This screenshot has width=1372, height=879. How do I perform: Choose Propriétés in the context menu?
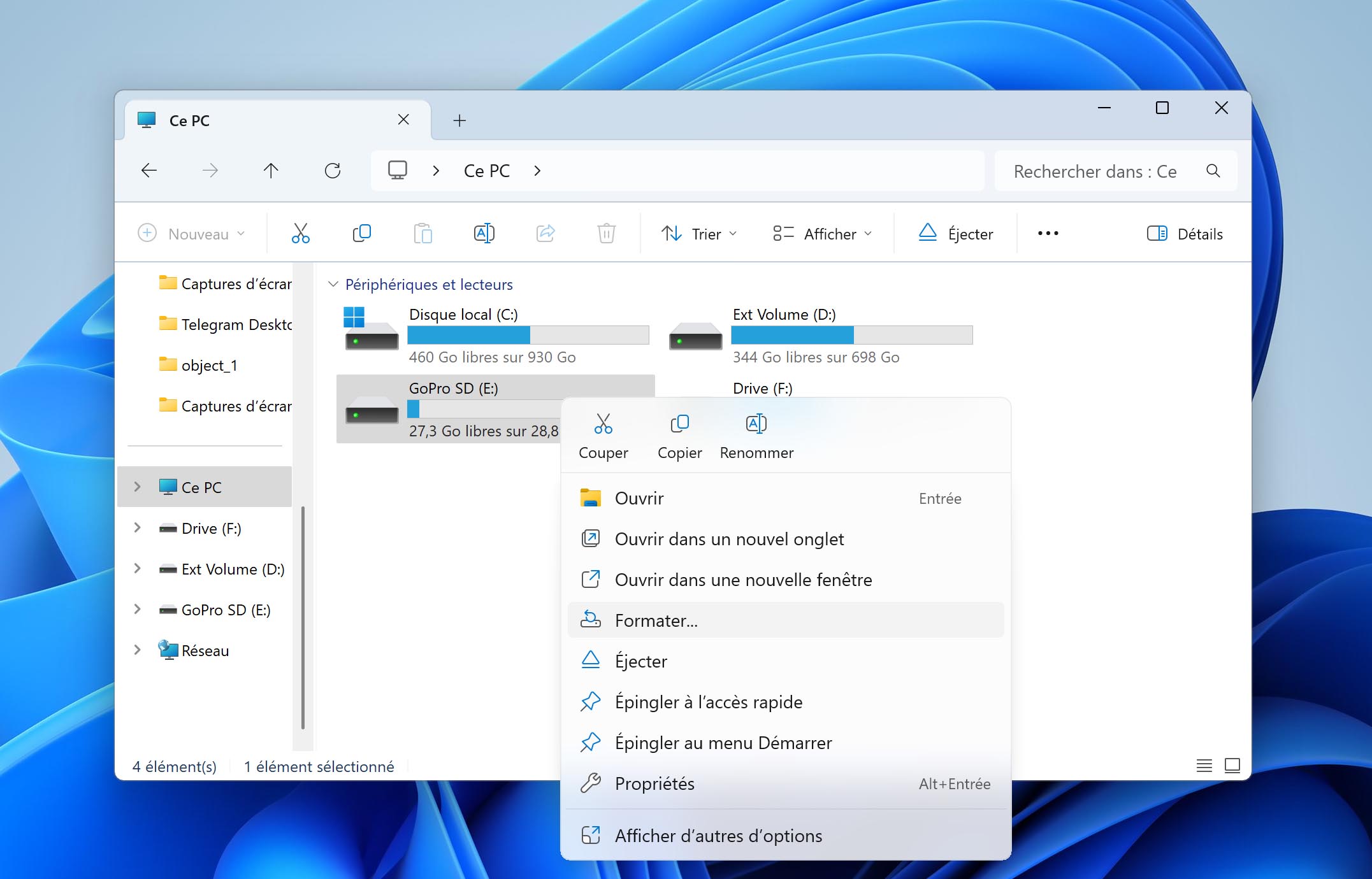click(785, 783)
